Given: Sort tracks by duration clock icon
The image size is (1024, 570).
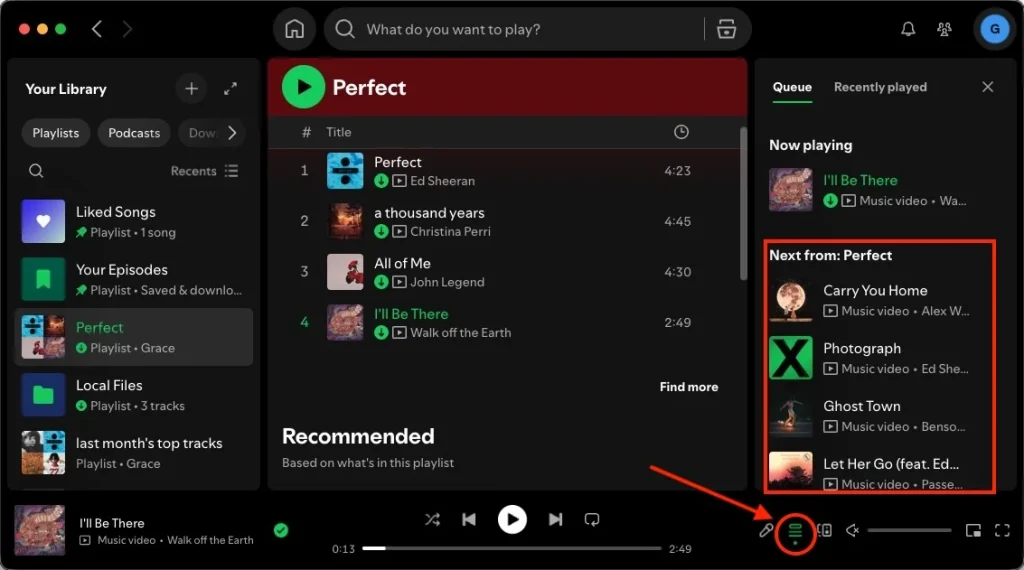Looking at the screenshot, I should point(680,132).
